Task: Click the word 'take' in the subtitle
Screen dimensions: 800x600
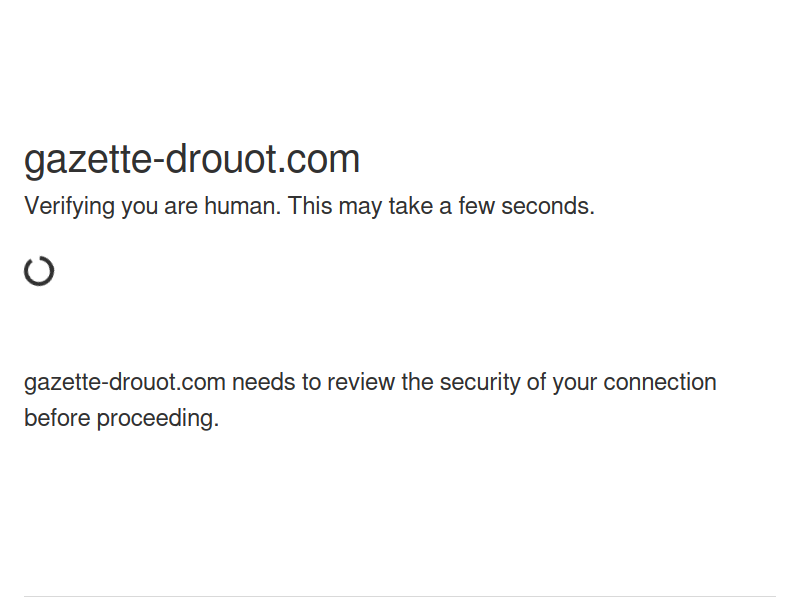Action: click(410, 206)
